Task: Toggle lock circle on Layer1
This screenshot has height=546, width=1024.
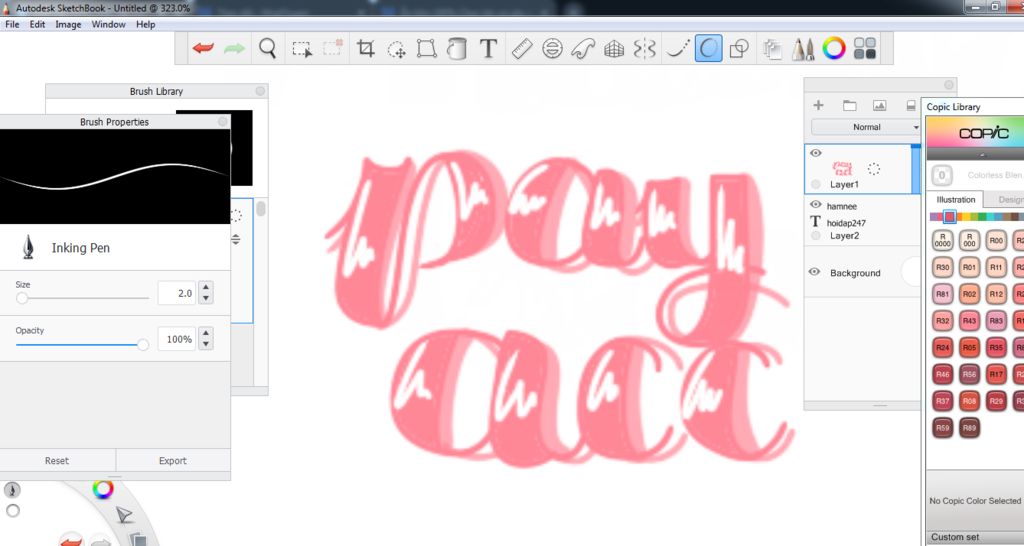Action: (816, 184)
